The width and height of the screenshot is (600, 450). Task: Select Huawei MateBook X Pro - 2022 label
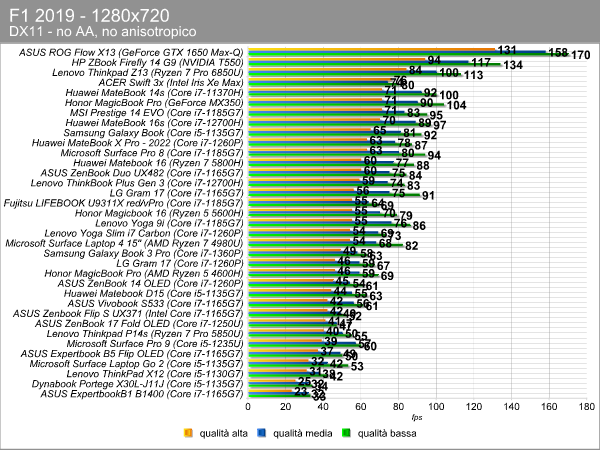tap(137, 143)
